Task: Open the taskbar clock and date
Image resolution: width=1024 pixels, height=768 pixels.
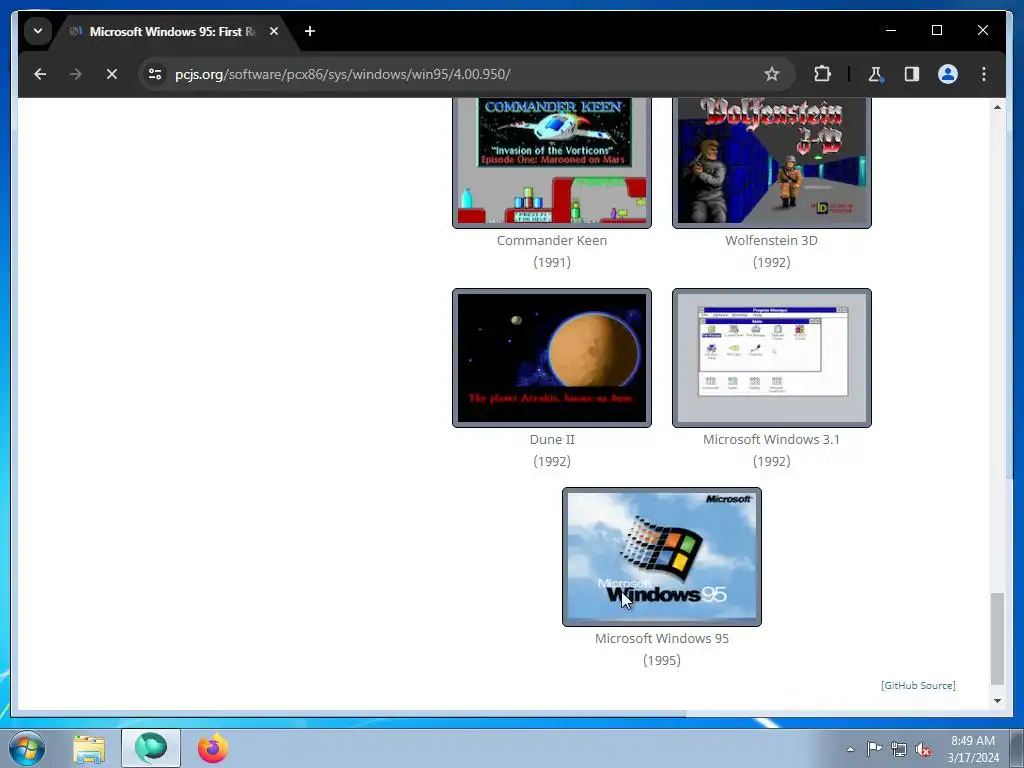Action: (973, 749)
